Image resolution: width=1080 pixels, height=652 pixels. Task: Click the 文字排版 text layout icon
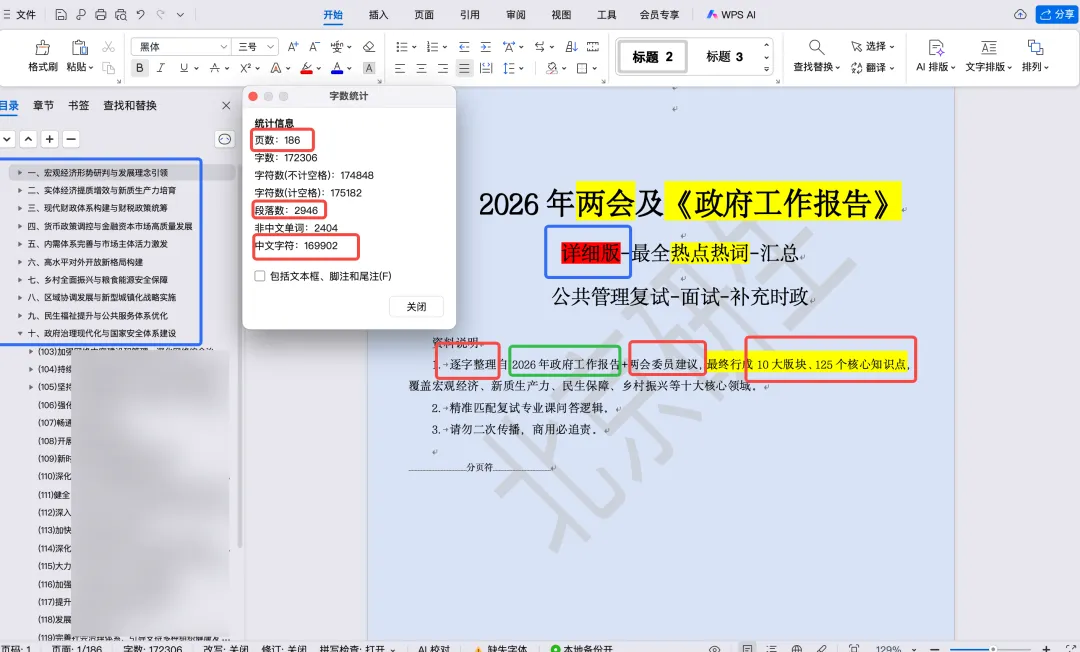[x=988, y=48]
